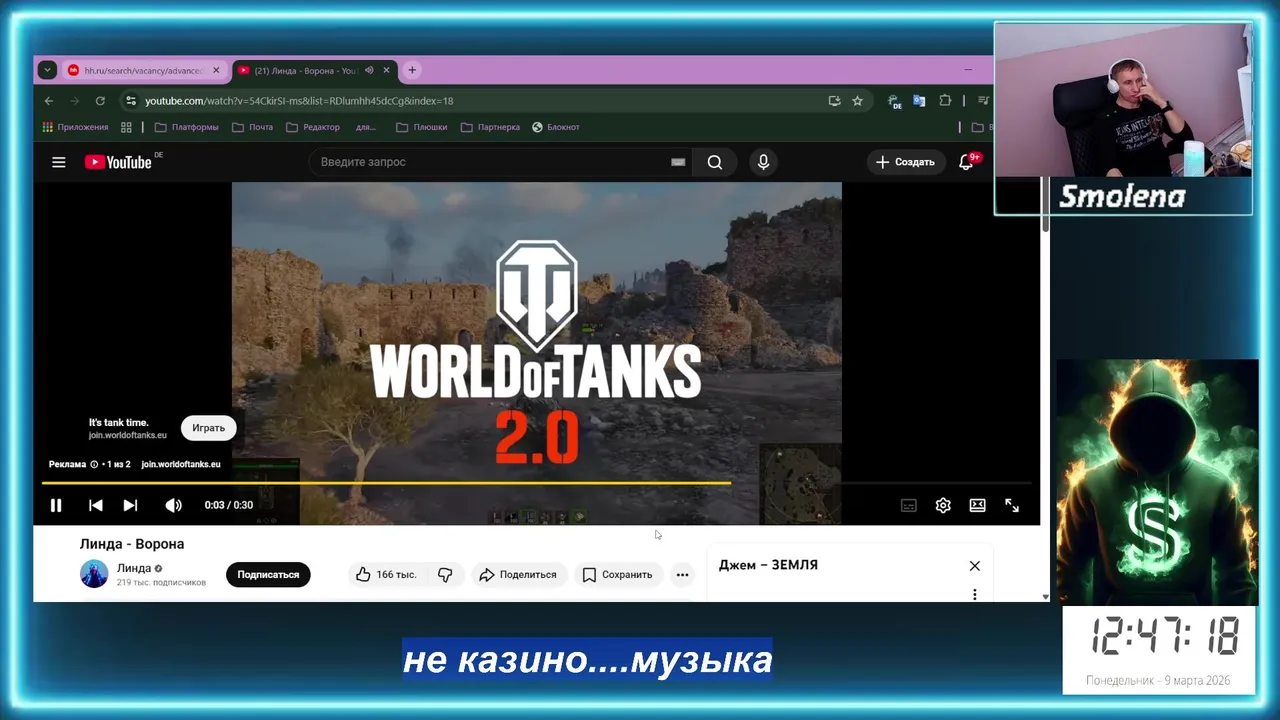View site information icon in address bar
The image size is (1280, 720).
coord(130,101)
